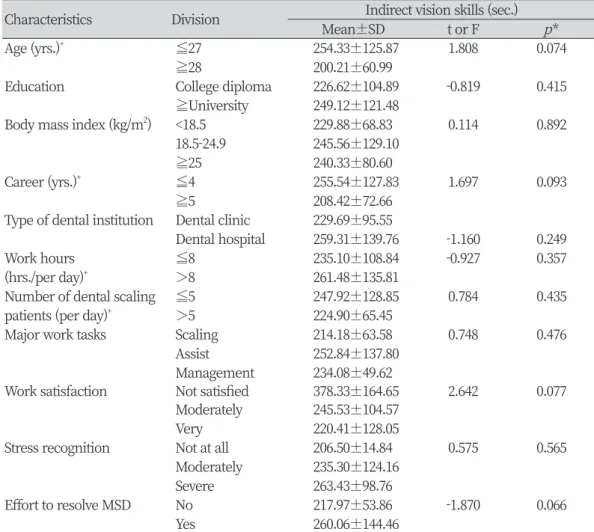Viewport: 594px width, 532px height.
Task: Click the 'Career (yrs.)' row label
Action: tap(42, 183)
